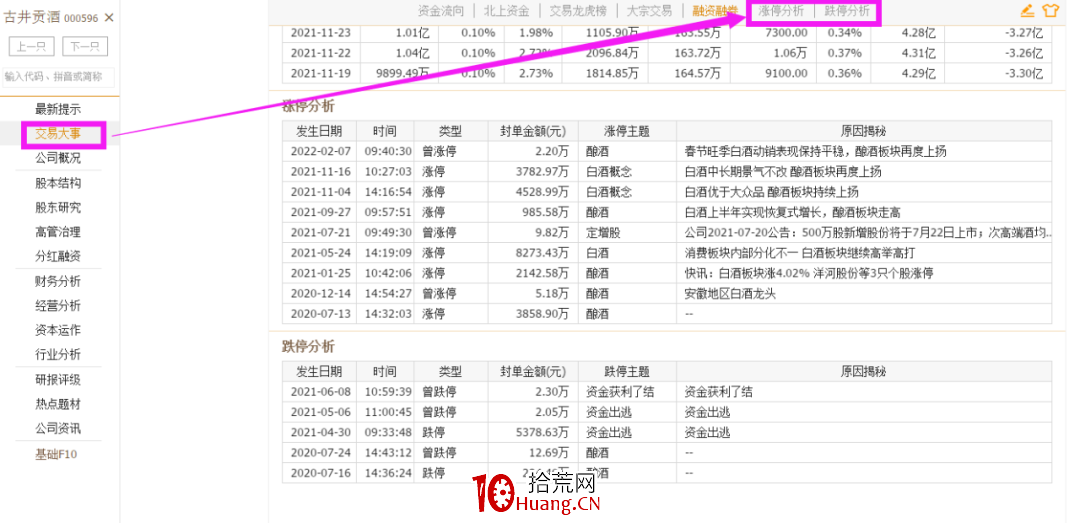1080x523 pixels.
Task: Select the 2021-05-06 limit-down date
Action: [x=320, y=412]
